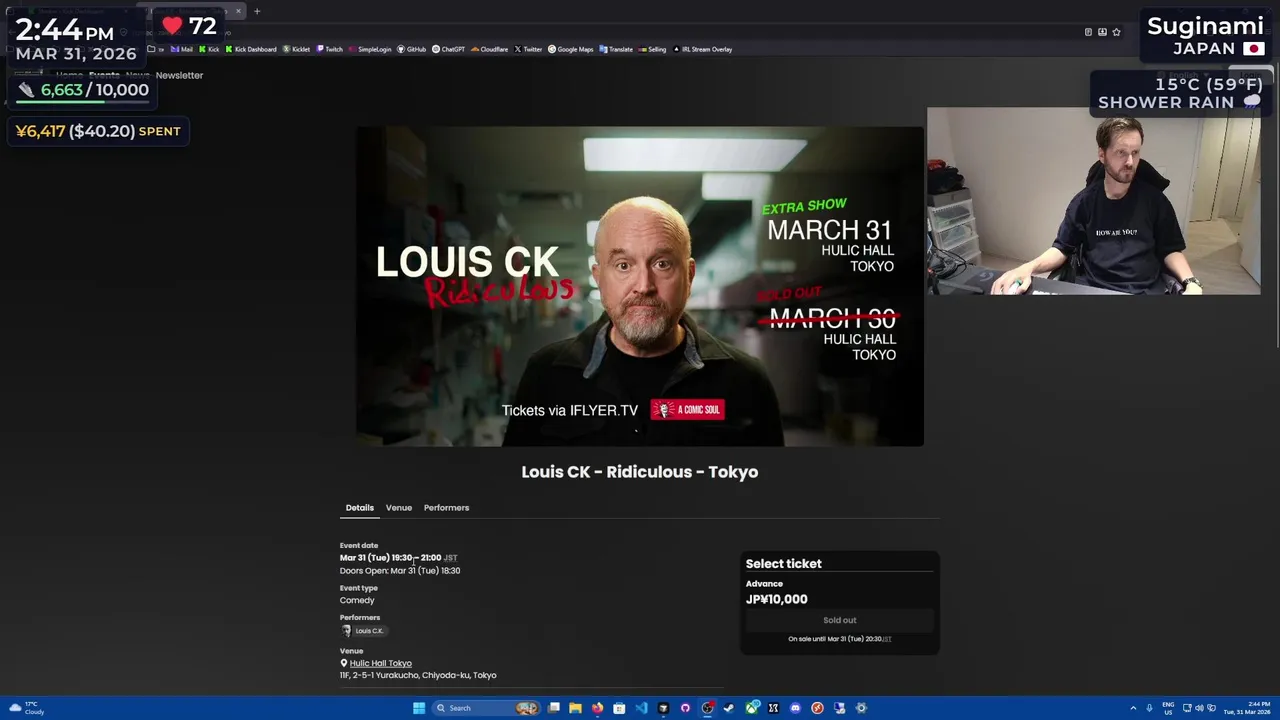
Task: Click the 'JP¥10,000' price text
Action: tap(776, 599)
